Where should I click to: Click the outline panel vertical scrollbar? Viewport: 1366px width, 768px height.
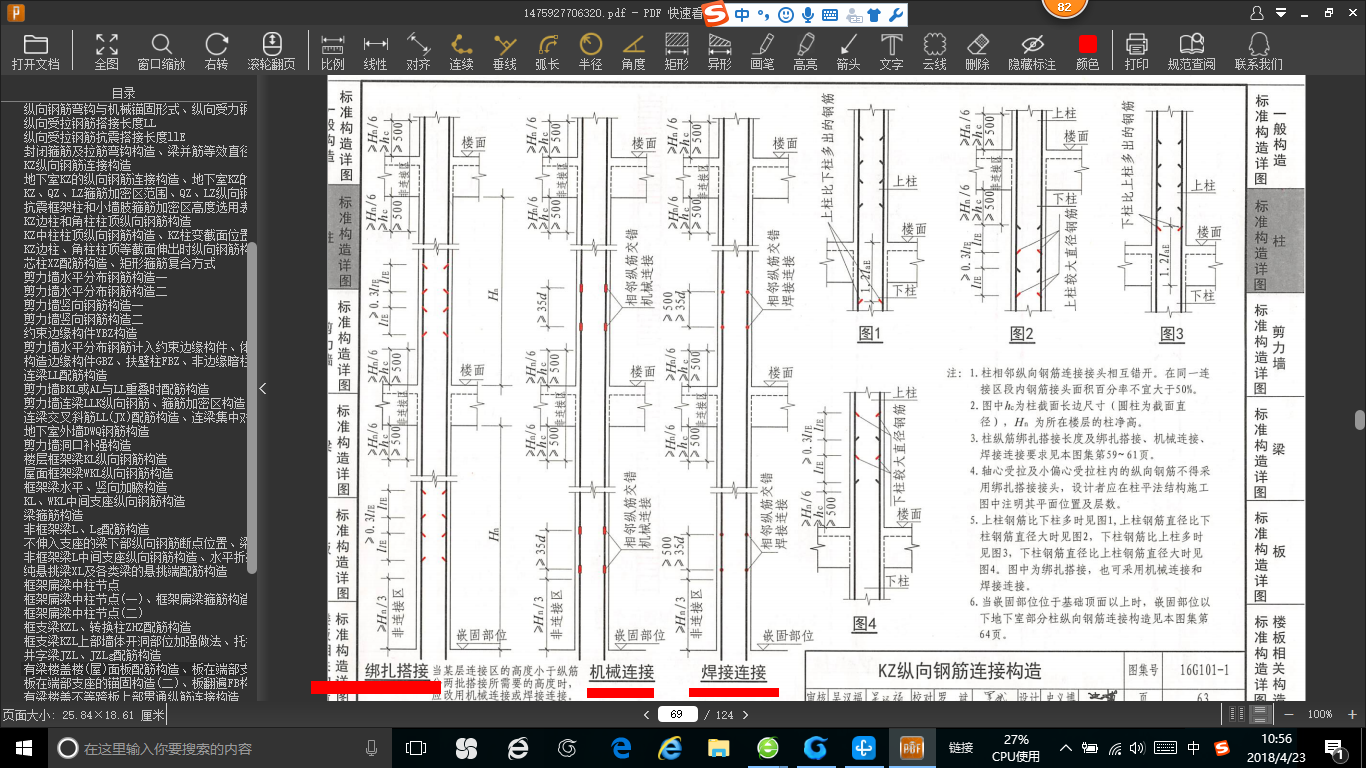coord(252,407)
